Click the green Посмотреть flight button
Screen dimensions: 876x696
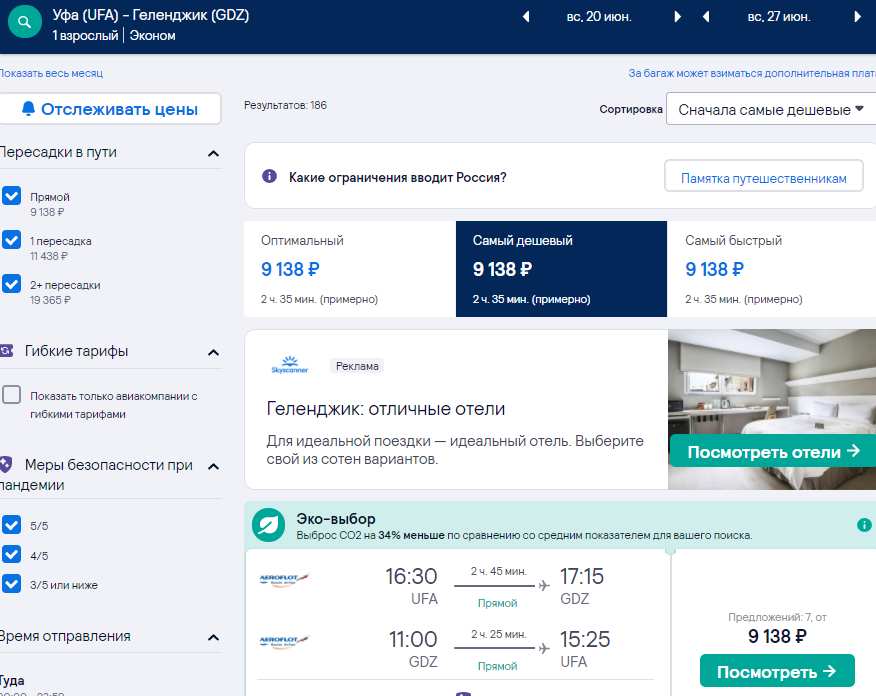(777, 671)
